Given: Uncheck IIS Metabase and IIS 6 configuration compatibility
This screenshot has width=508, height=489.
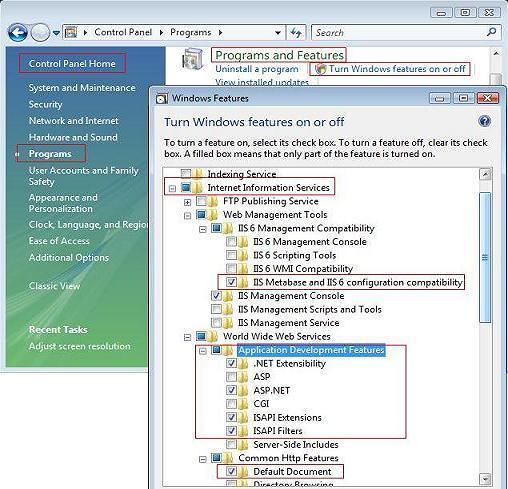Looking at the screenshot, I should click(x=231, y=282).
